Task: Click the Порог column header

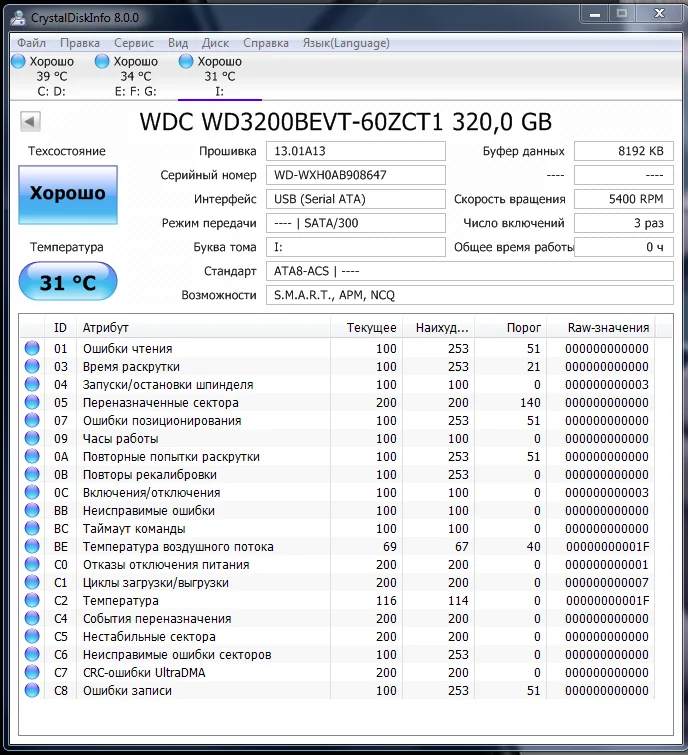Action: tap(511, 328)
